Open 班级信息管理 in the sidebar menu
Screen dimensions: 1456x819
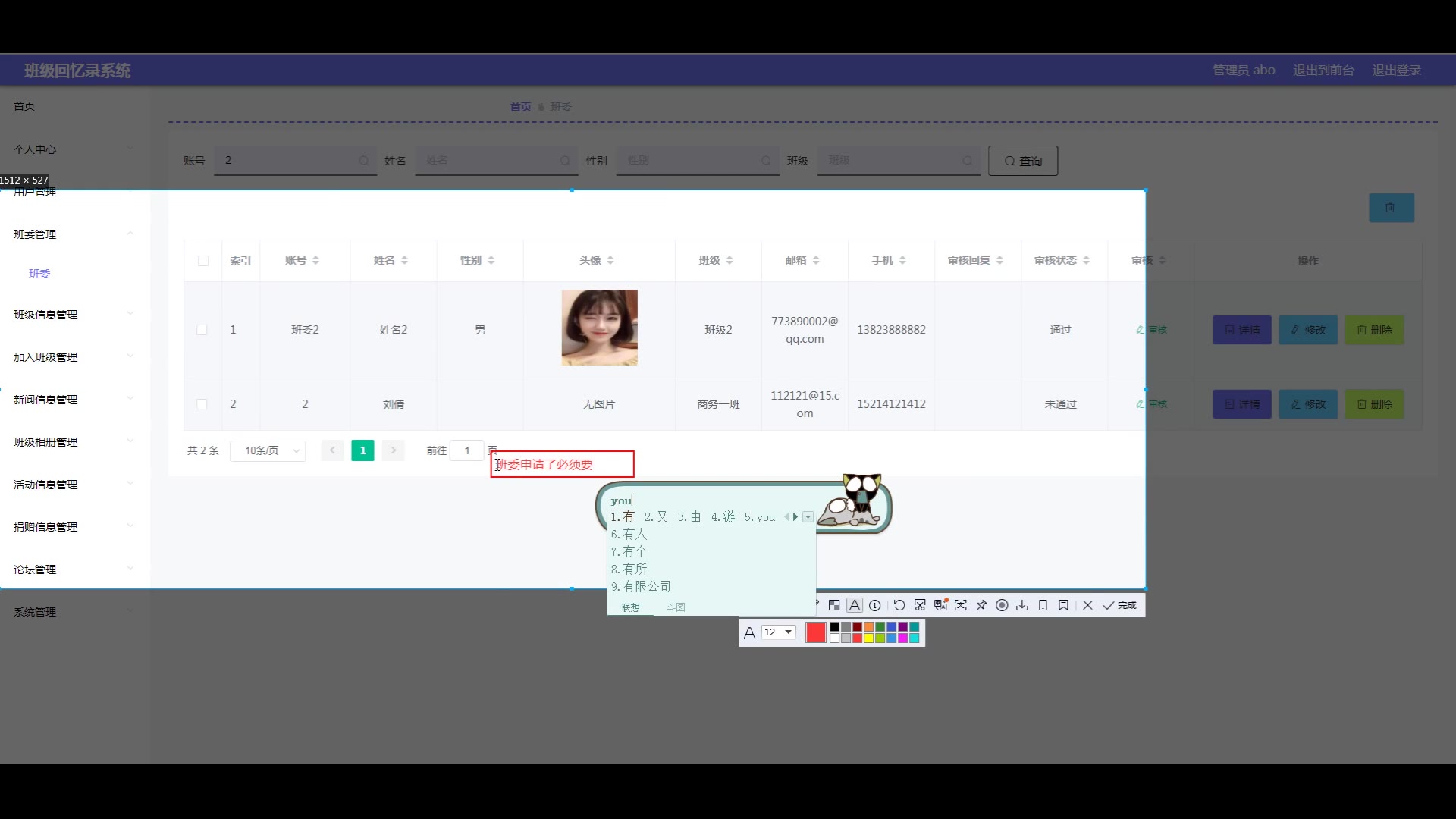(x=45, y=315)
